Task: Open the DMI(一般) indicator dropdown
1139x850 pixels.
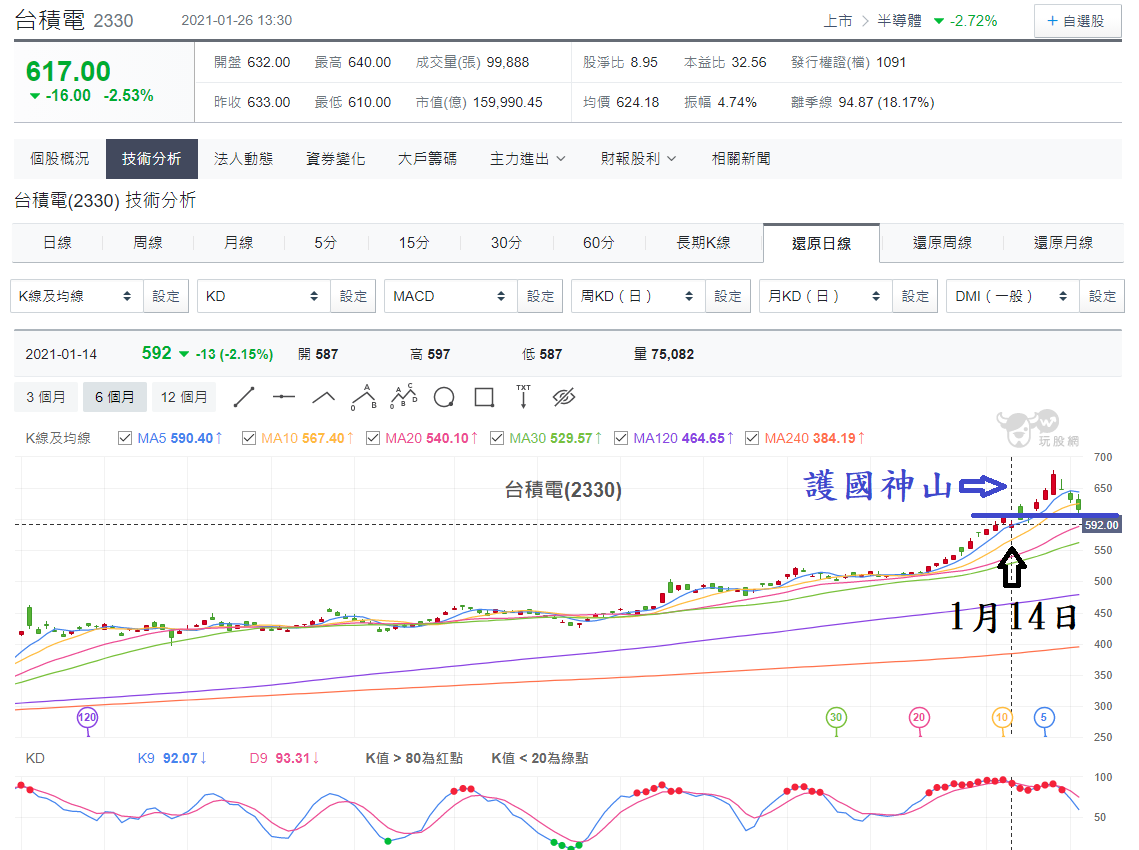Action: [1013, 296]
